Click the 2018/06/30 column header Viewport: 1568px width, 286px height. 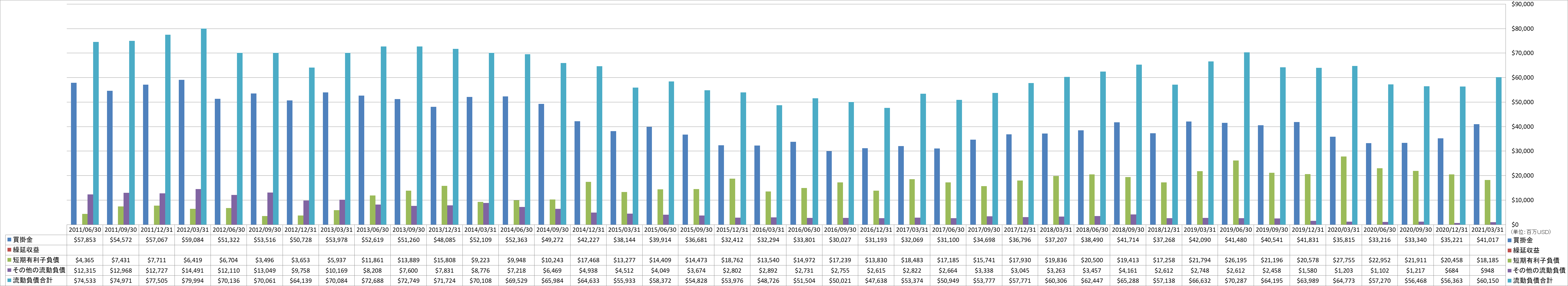point(1092,230)
